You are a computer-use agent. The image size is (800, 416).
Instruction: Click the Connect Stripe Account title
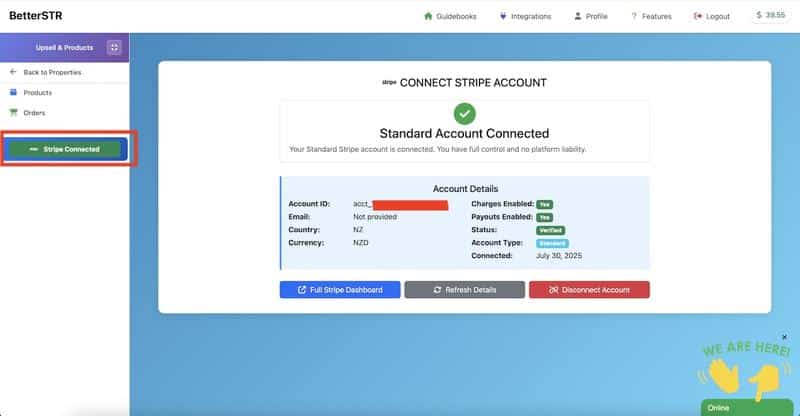coord(473,83)
